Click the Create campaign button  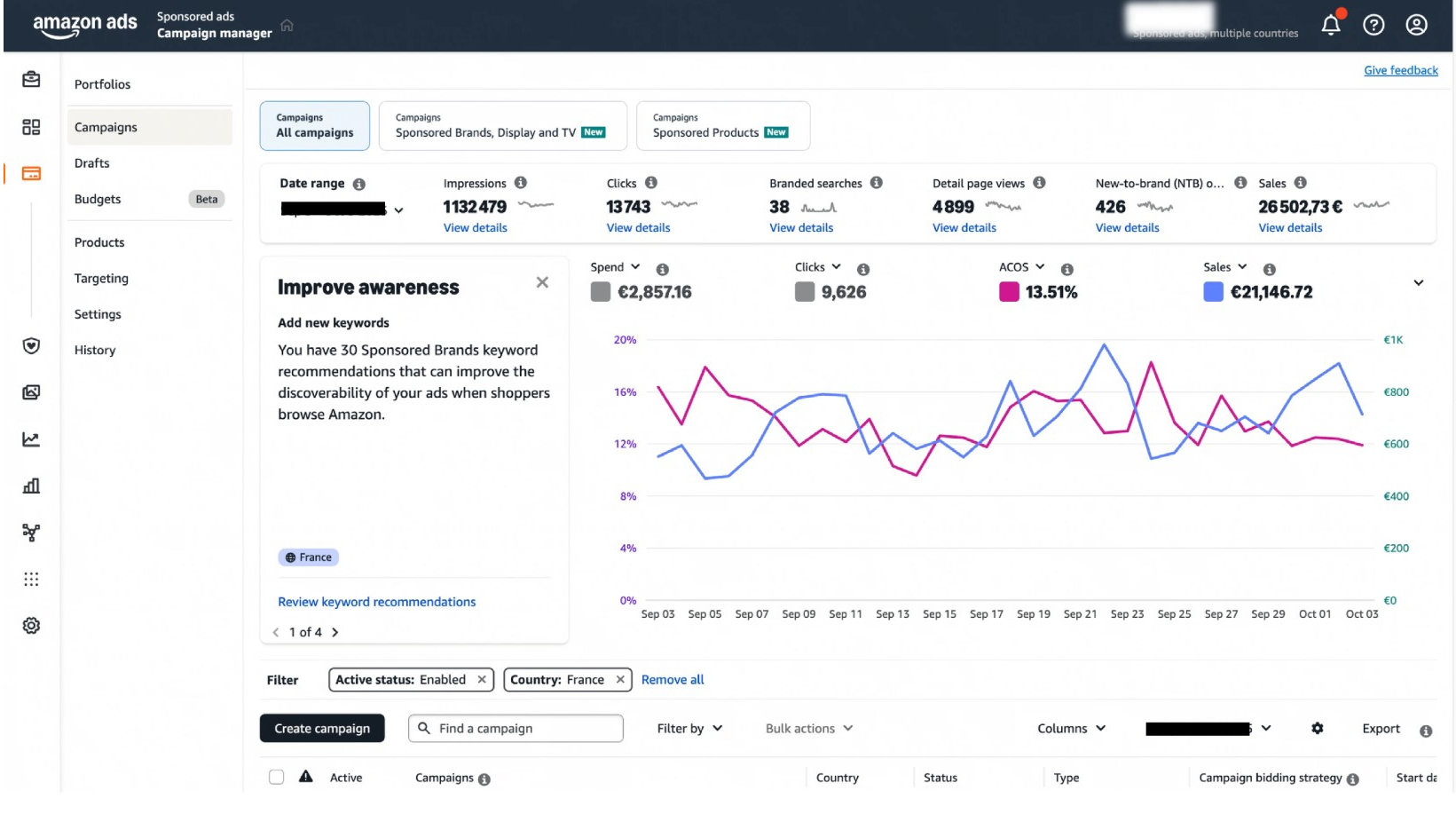click(322, 729)
